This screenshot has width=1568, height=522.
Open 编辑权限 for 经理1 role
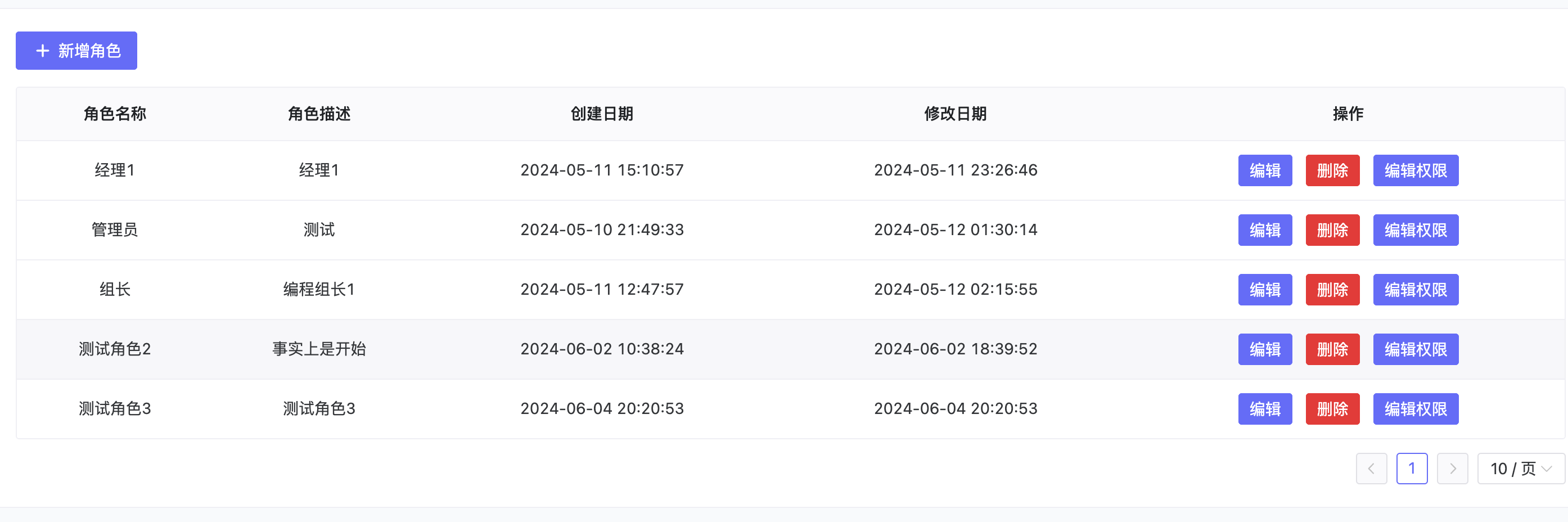coord(1416,170)
